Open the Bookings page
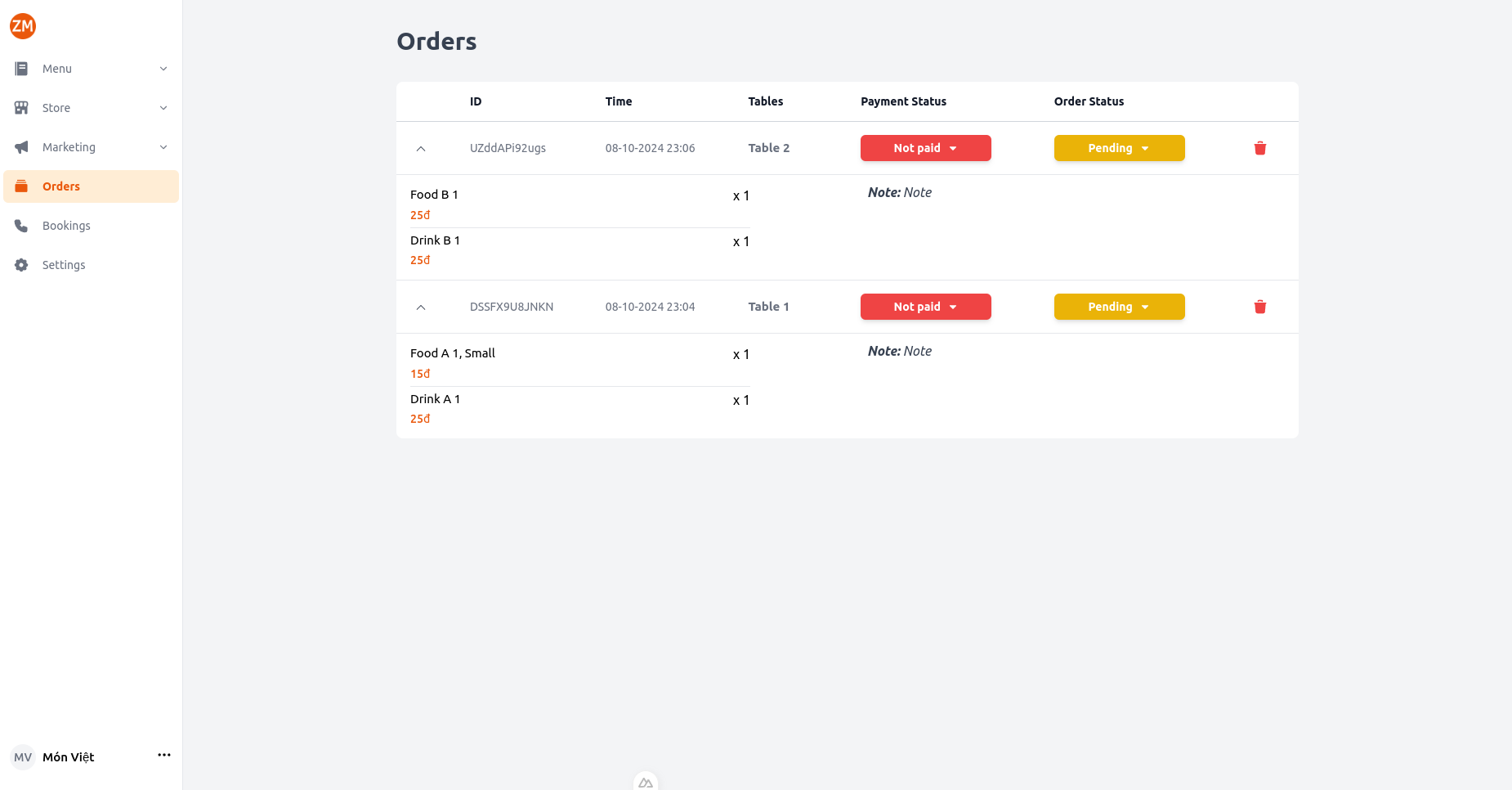Viewport: 1512px width, 790px height. point(66,226)
